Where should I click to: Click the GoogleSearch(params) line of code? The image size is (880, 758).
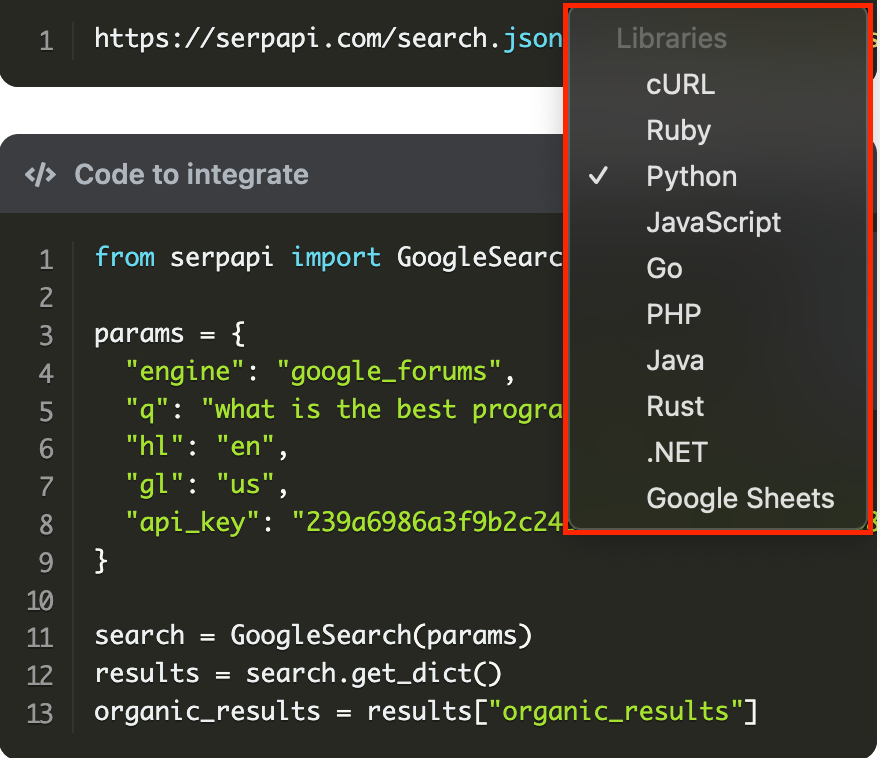pyautogui.click(x=313, y=636)
